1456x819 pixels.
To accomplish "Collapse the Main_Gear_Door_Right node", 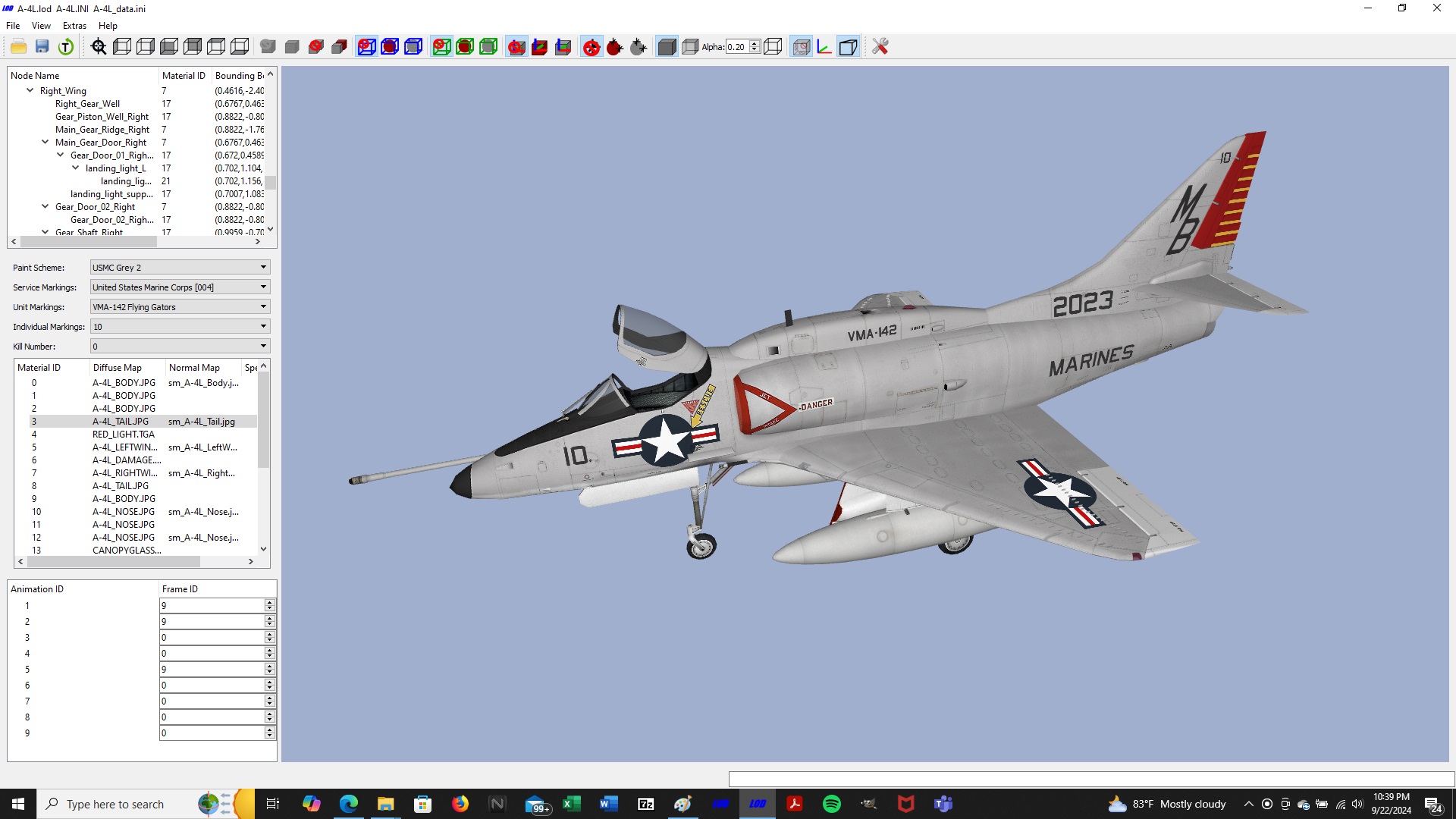I will pyautogui.click(x=45, y=142).
